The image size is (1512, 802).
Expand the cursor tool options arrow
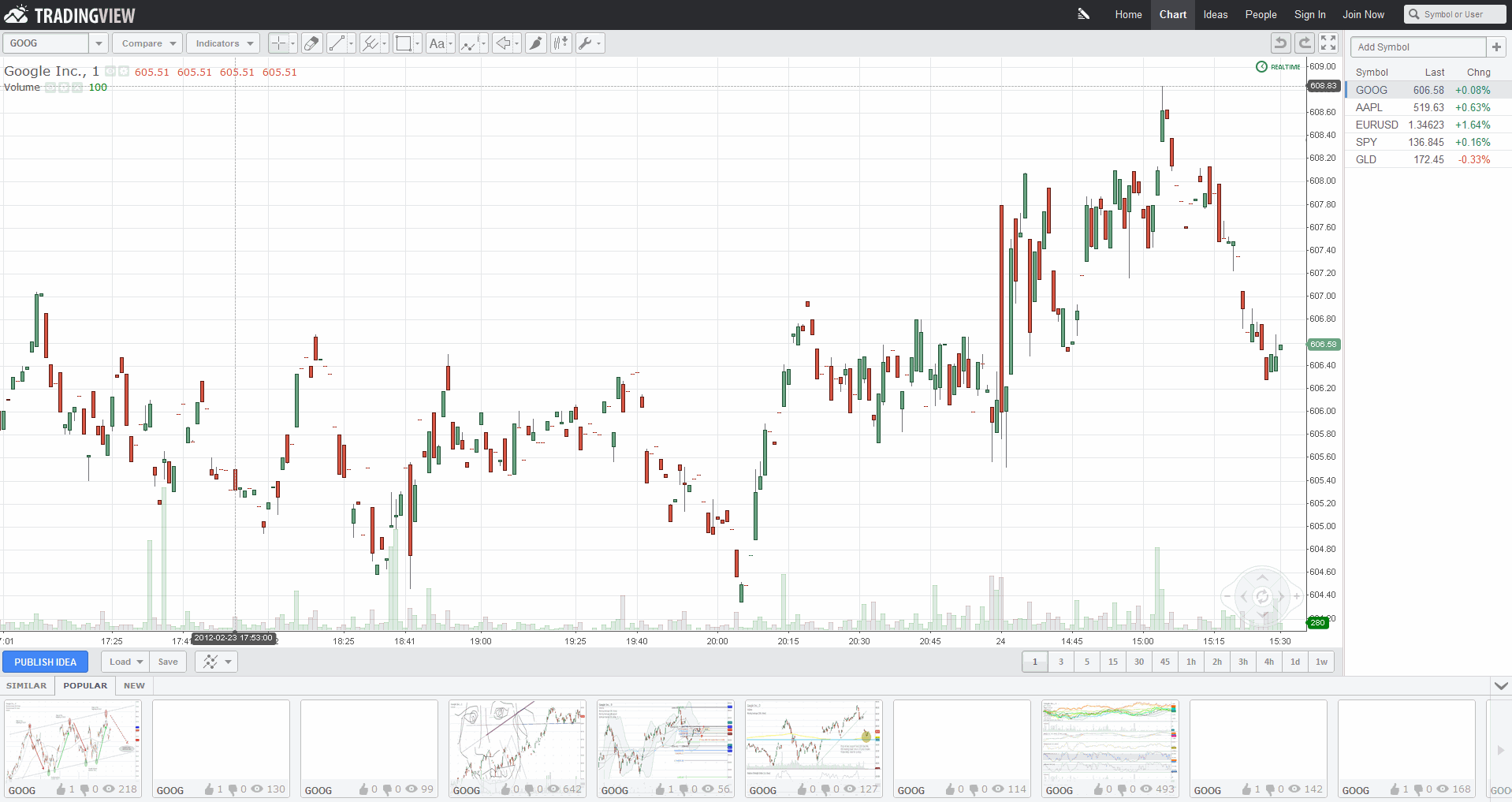tap(293, 43)
